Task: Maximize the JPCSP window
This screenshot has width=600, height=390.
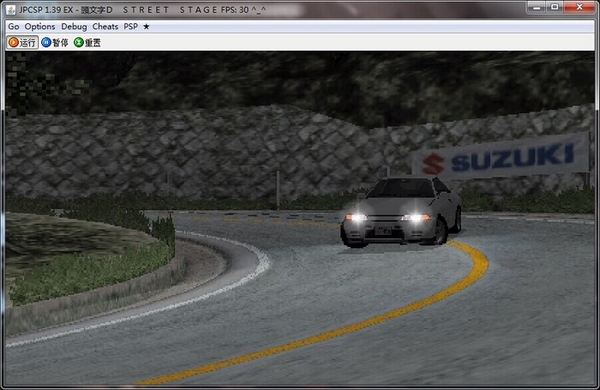Action: tap(554, 7)
